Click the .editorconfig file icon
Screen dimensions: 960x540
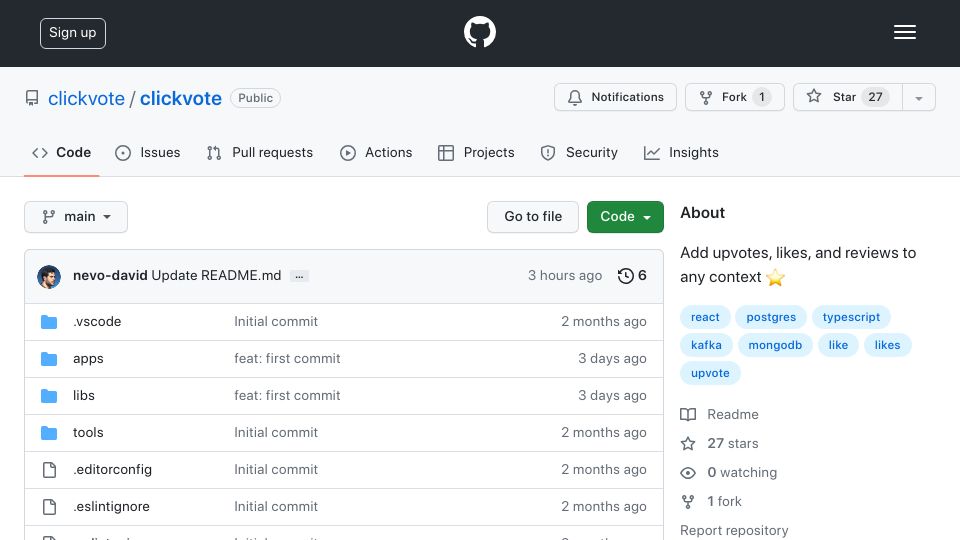(50, 470)
